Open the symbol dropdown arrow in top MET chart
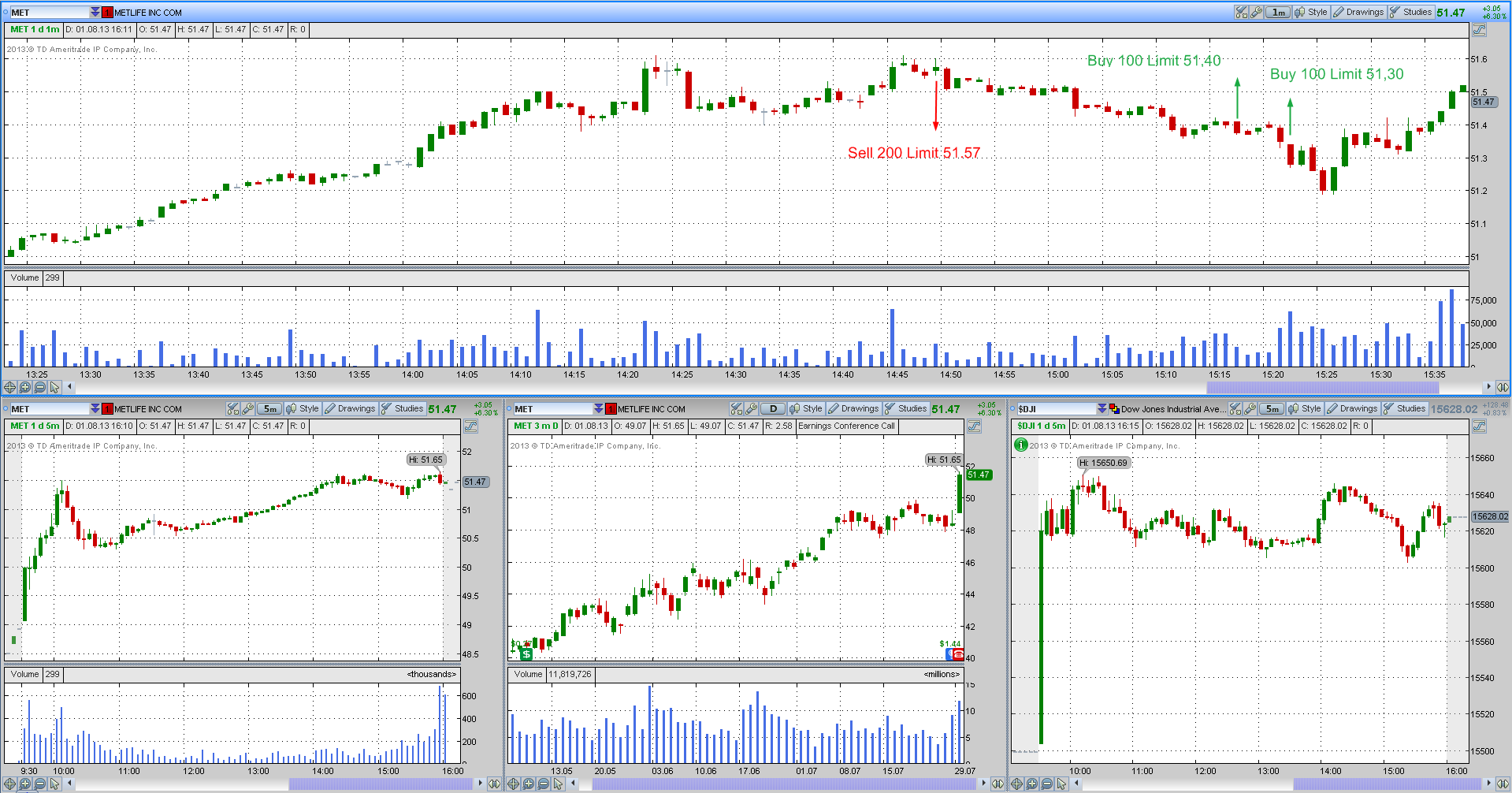This screenshot has width=1512, height=793. pyautogui.click(x=95, y=12)
